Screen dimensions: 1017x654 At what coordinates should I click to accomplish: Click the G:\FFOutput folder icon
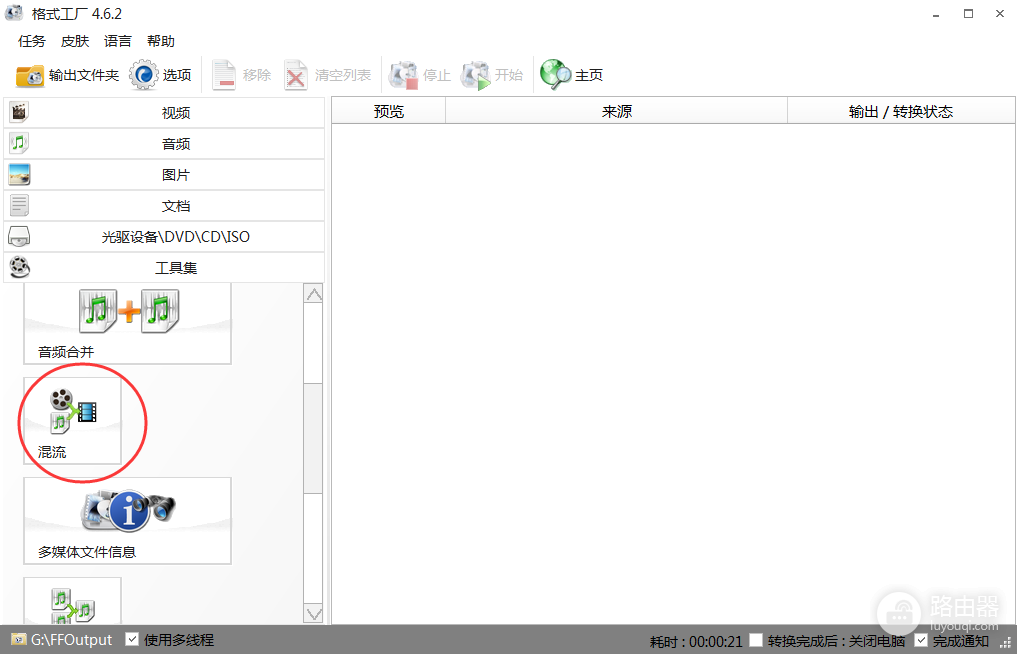coord(19,640)
